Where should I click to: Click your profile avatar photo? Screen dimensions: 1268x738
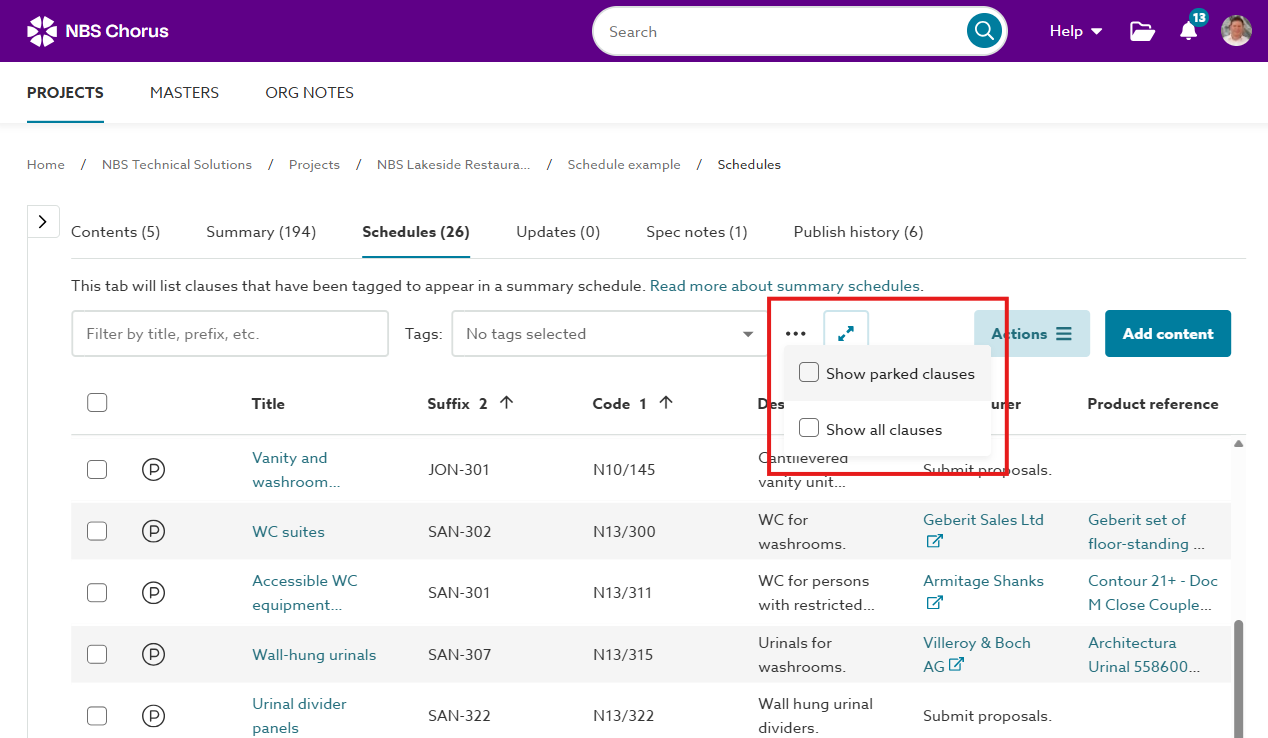(1236, 30)
